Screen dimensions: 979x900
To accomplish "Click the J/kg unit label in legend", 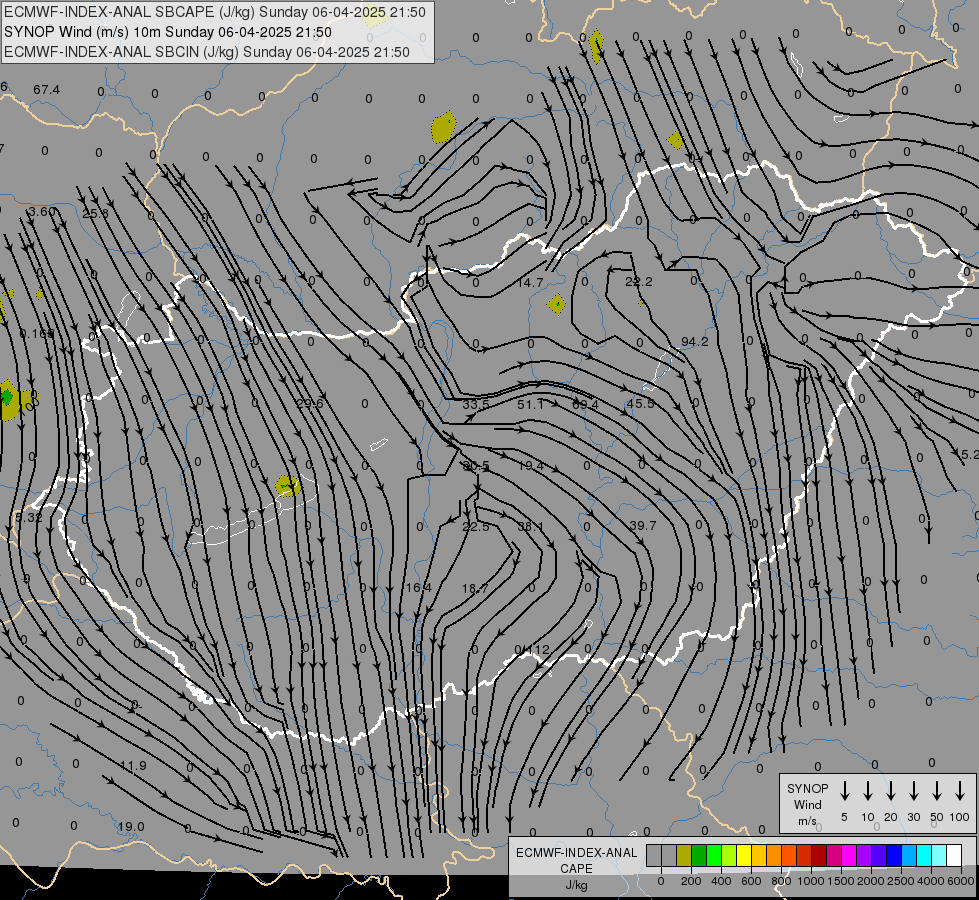I will pyautogui.click(x=576, y=885).
